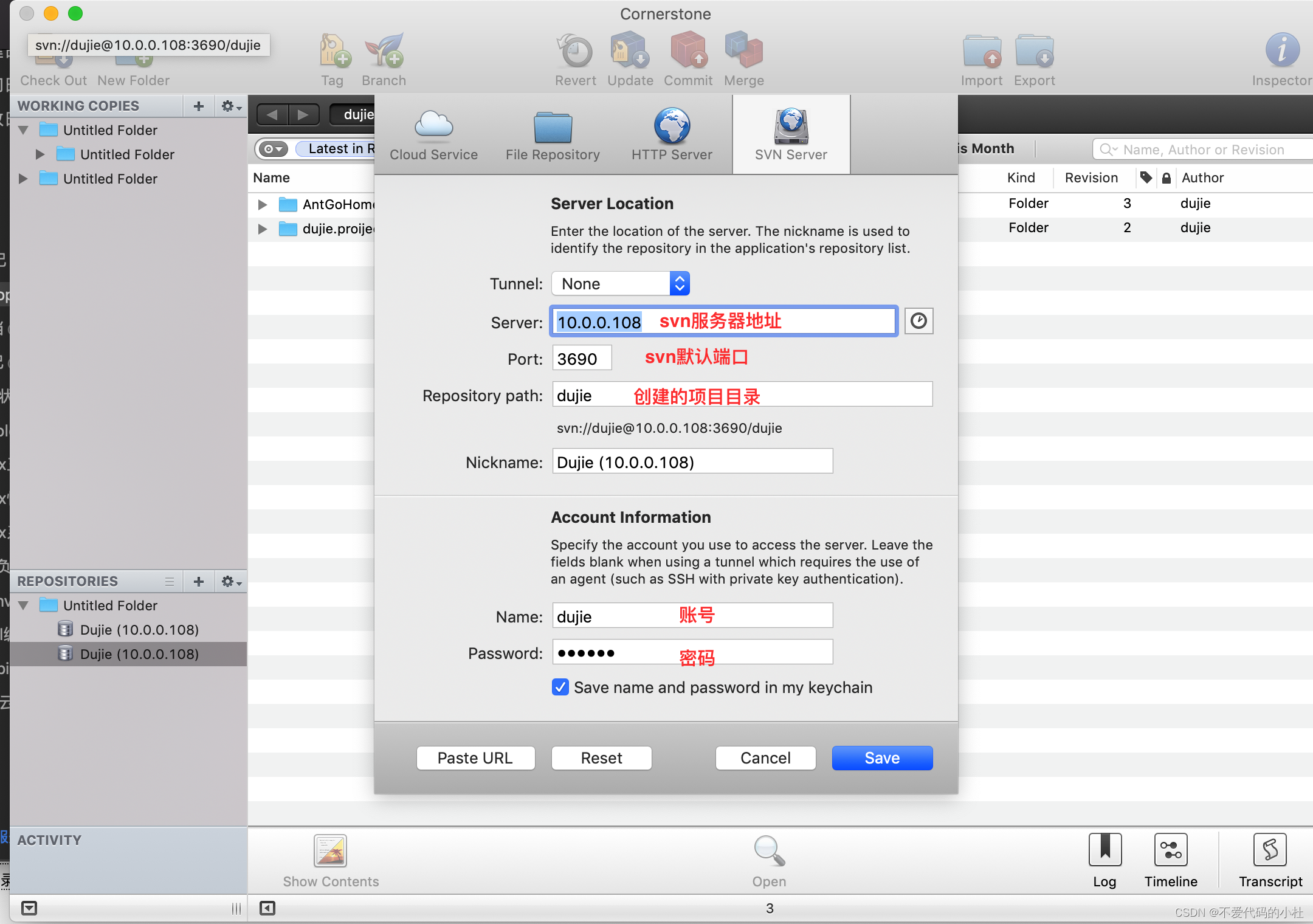Click the server address refresh icon

(918, 321)
